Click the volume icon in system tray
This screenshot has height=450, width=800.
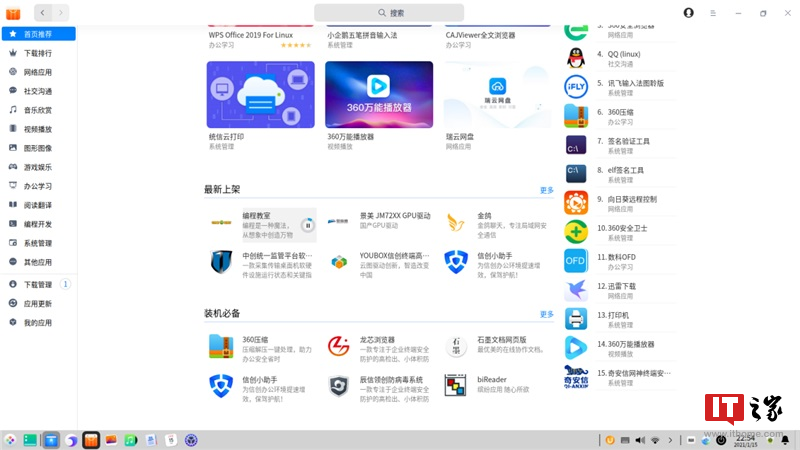click(x=640, y=440)
